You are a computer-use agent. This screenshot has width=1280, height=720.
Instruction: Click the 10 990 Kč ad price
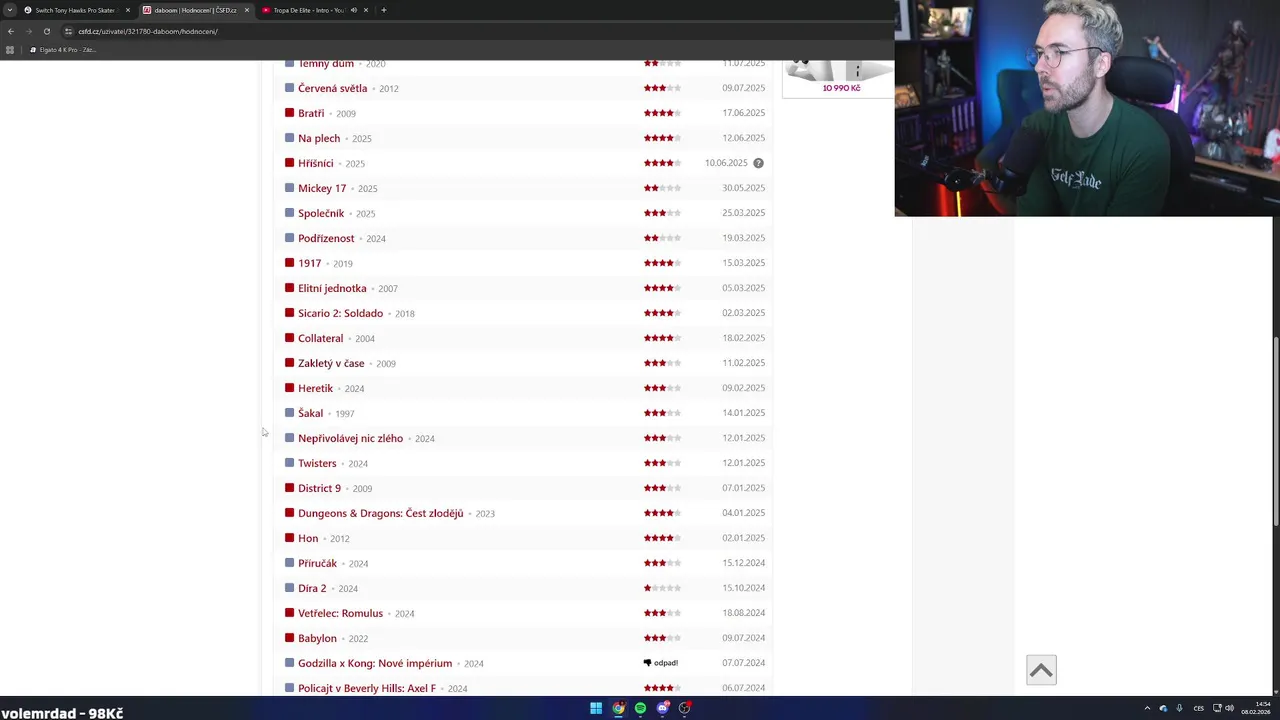841,88
